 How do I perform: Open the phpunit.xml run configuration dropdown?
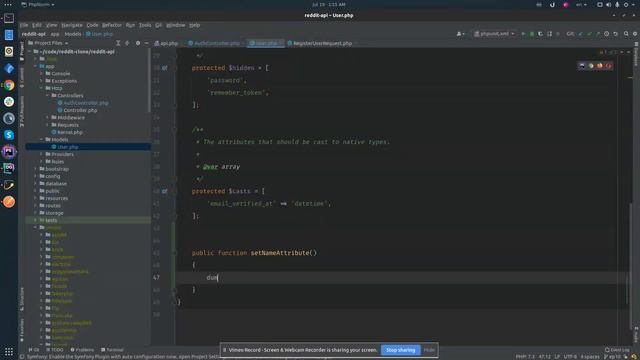coord(494,34)
